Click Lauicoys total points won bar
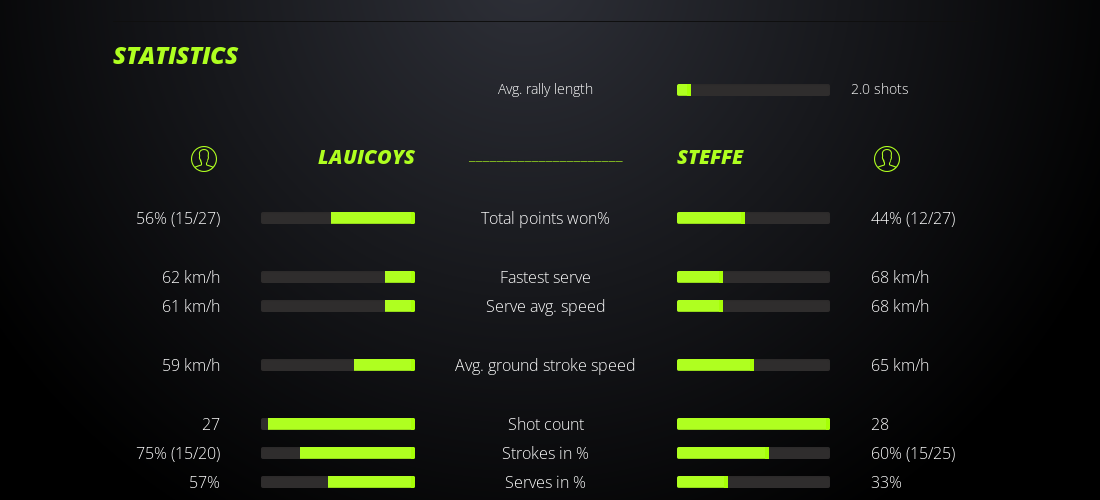1100x500 pixels. (338, 218)
